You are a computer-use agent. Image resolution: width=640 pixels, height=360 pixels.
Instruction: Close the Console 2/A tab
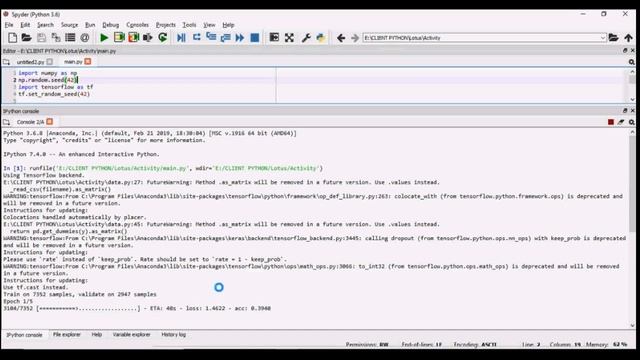(49, 122)
